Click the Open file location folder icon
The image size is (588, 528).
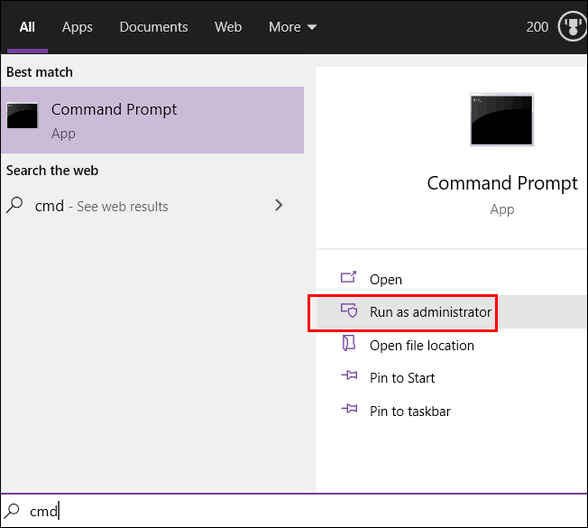(349, 343)
